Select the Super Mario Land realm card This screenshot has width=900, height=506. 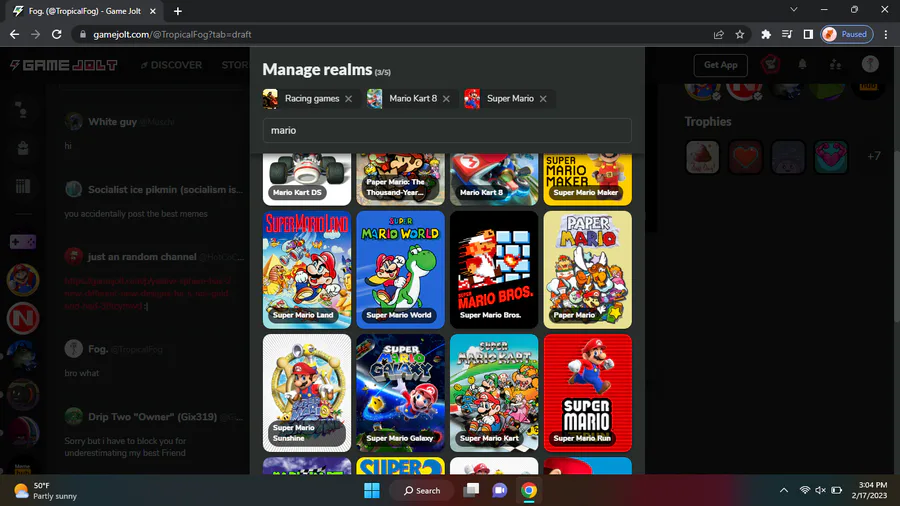tap(307, 270)
